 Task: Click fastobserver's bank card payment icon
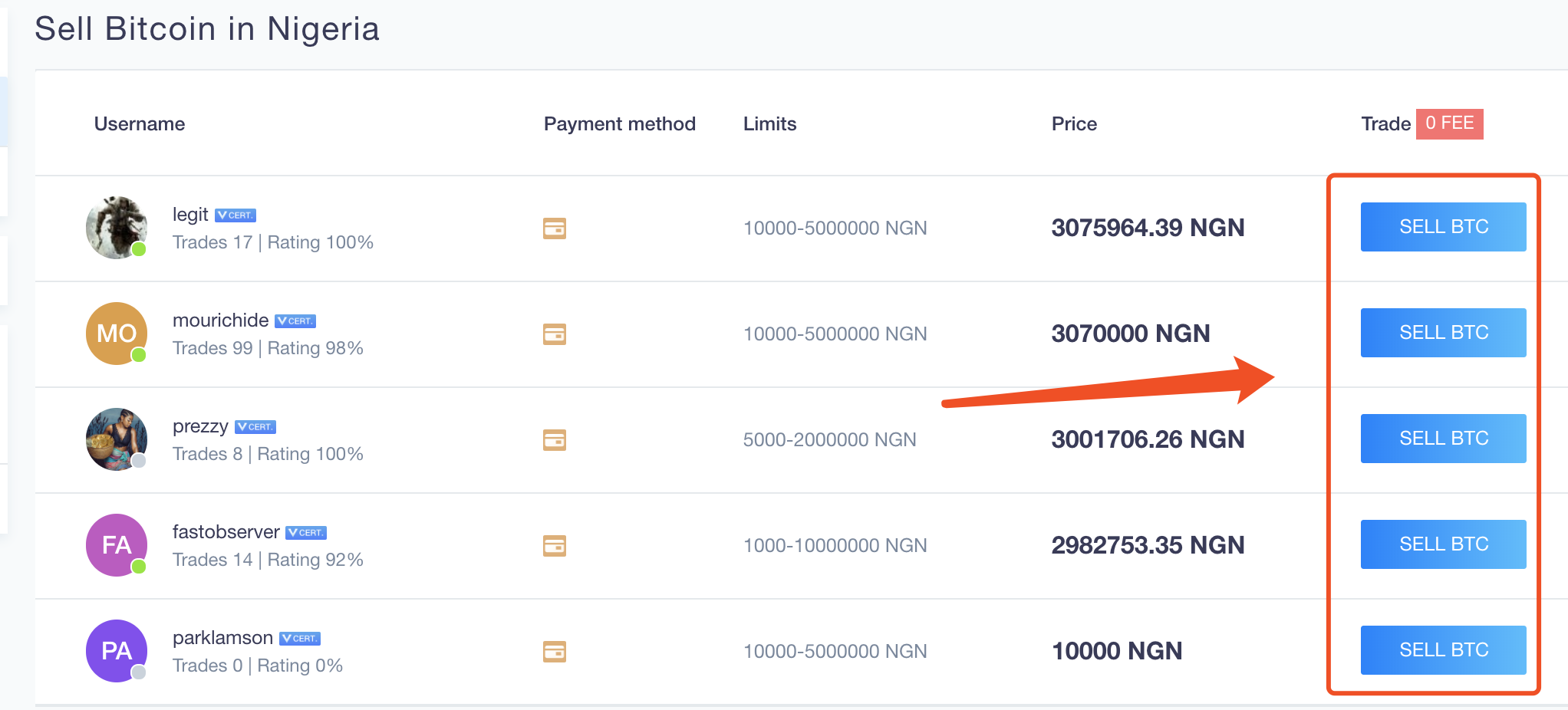tap(554, 546)
